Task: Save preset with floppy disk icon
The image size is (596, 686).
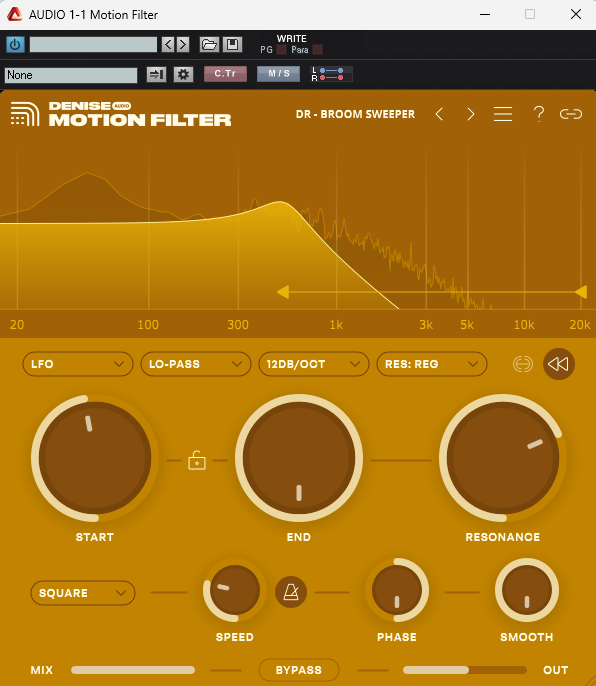Action: pyautogui.click(x=232, y=45)
